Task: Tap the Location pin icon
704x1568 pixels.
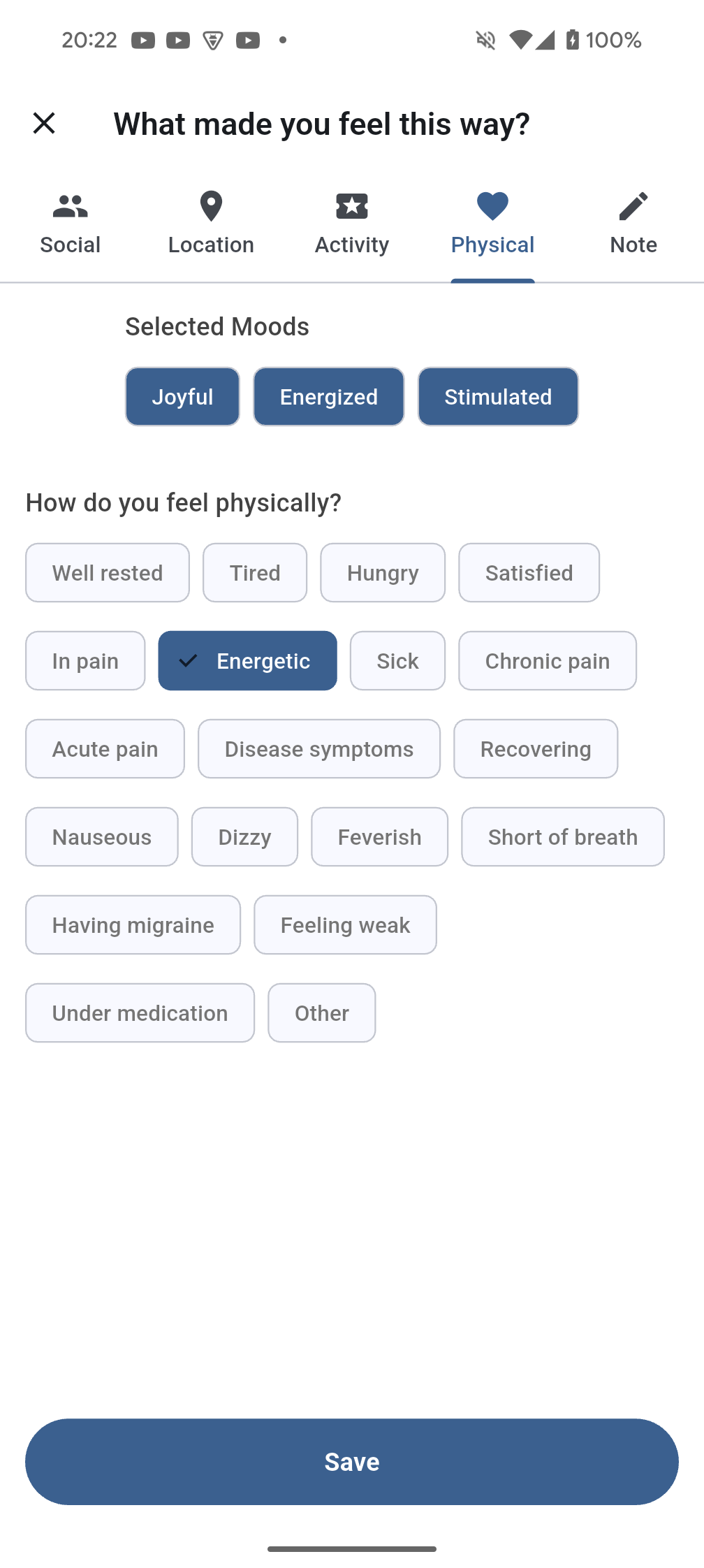Action: pyautogui.click(x=211, y=206)
